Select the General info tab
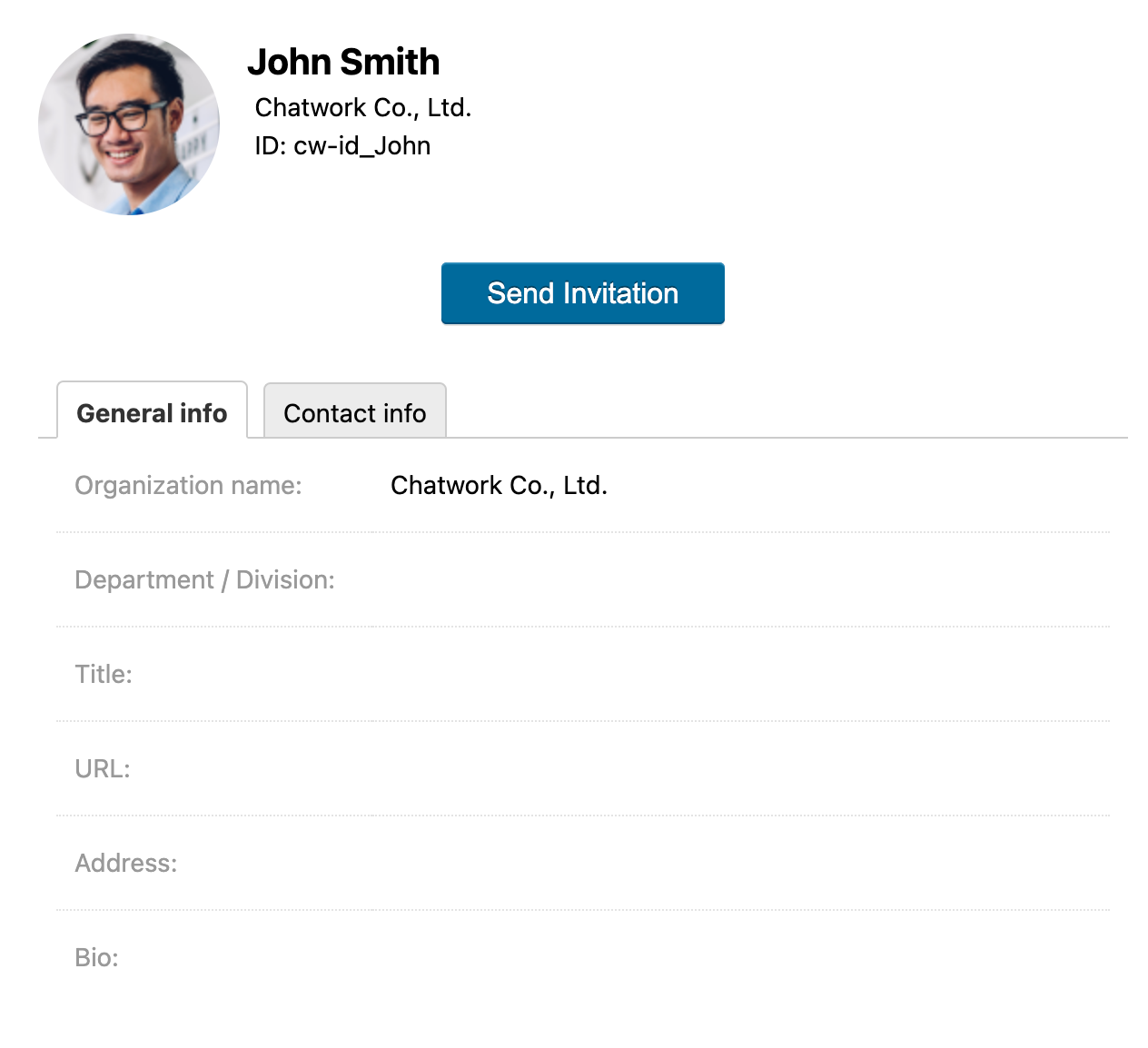The height and width of the screenshot is (1048, 1148). coord(152,411)
